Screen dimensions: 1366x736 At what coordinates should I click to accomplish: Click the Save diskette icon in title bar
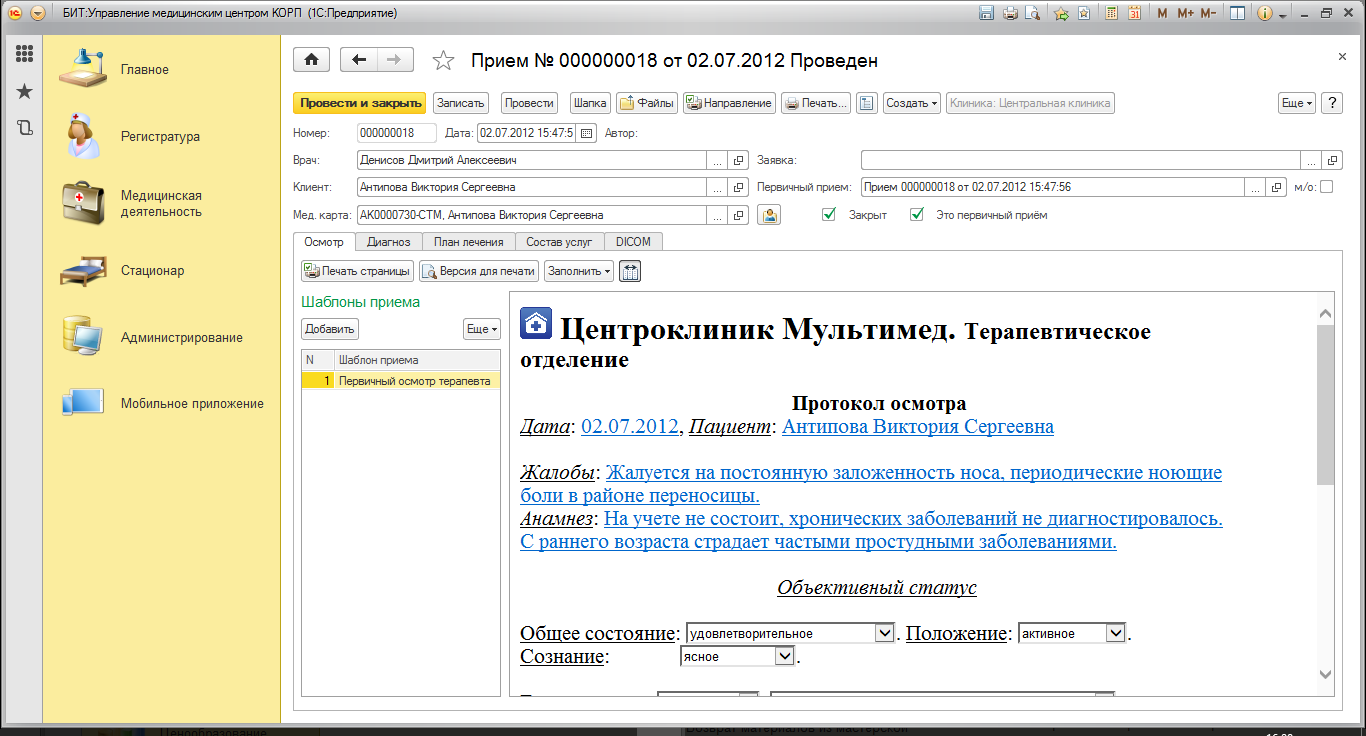pyautogui.click(x=987, y=14)
